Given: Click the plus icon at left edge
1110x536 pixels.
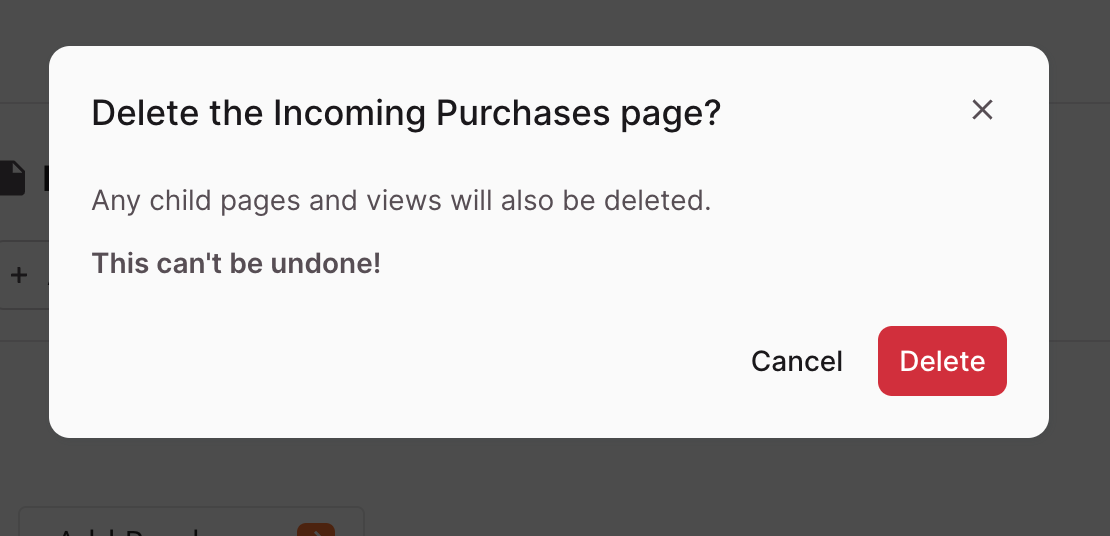Looking at the screenshot, I should coord(19,275).
